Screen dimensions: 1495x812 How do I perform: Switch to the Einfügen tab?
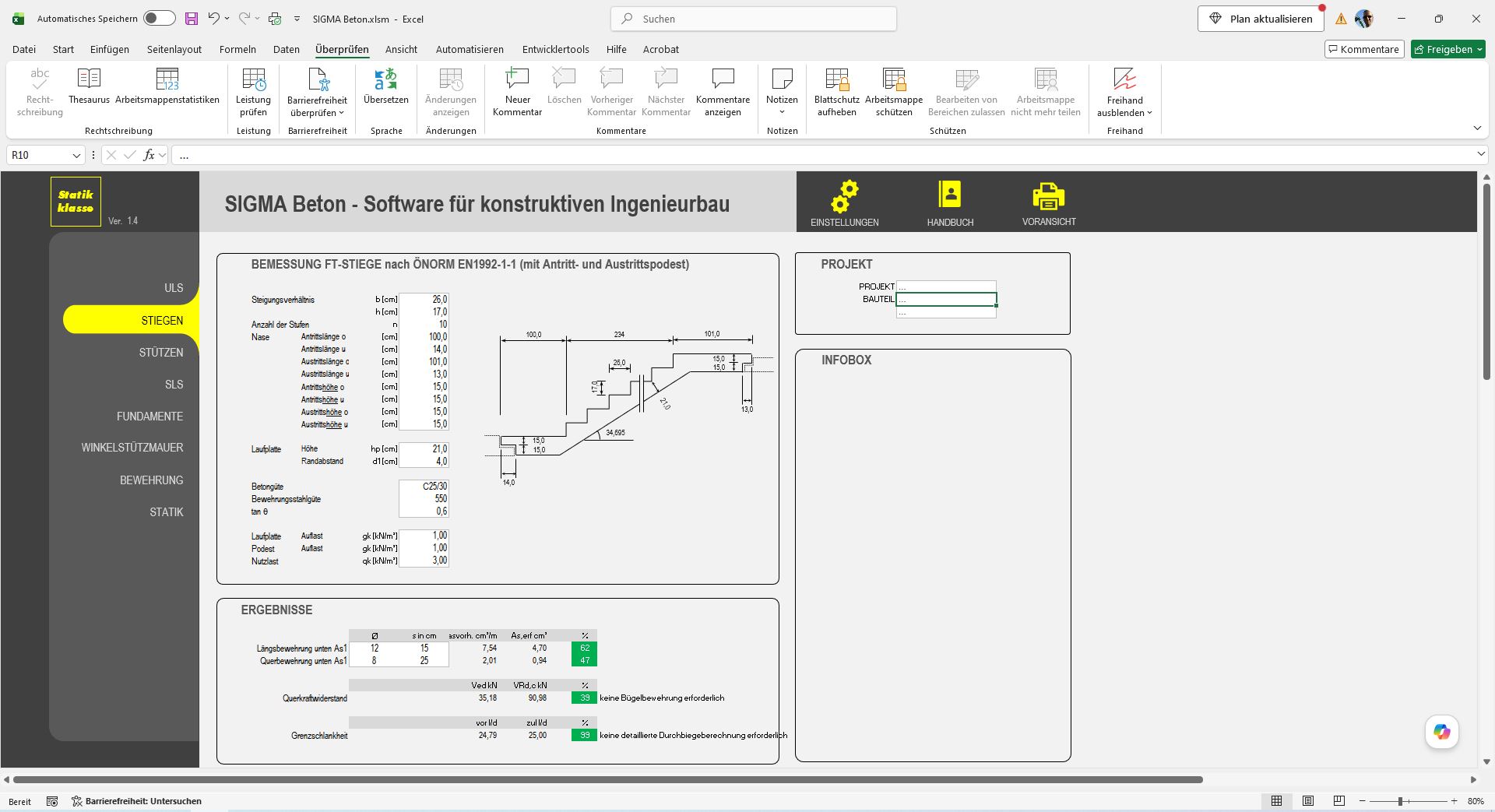point(110,49)
